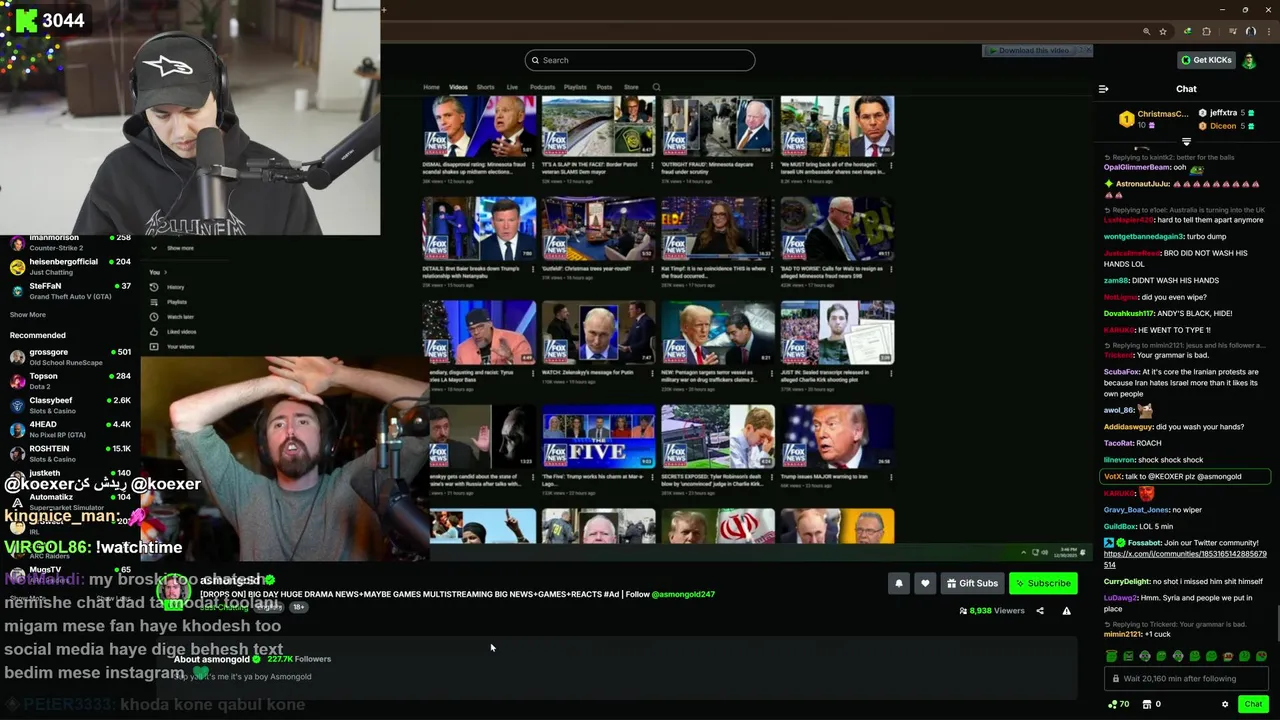Click the colored extension icon in toolbar
The height and width of the screenshot is (720, 1280).
[x=1187, y=31]
